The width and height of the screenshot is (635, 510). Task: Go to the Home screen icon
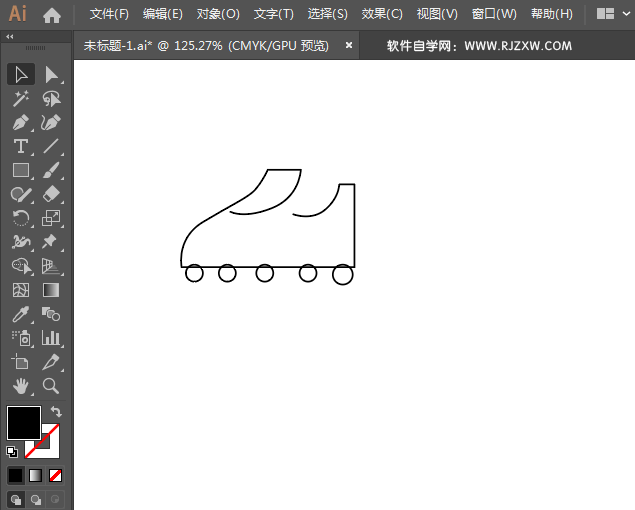pyautogui.click(x=52, y=15)
